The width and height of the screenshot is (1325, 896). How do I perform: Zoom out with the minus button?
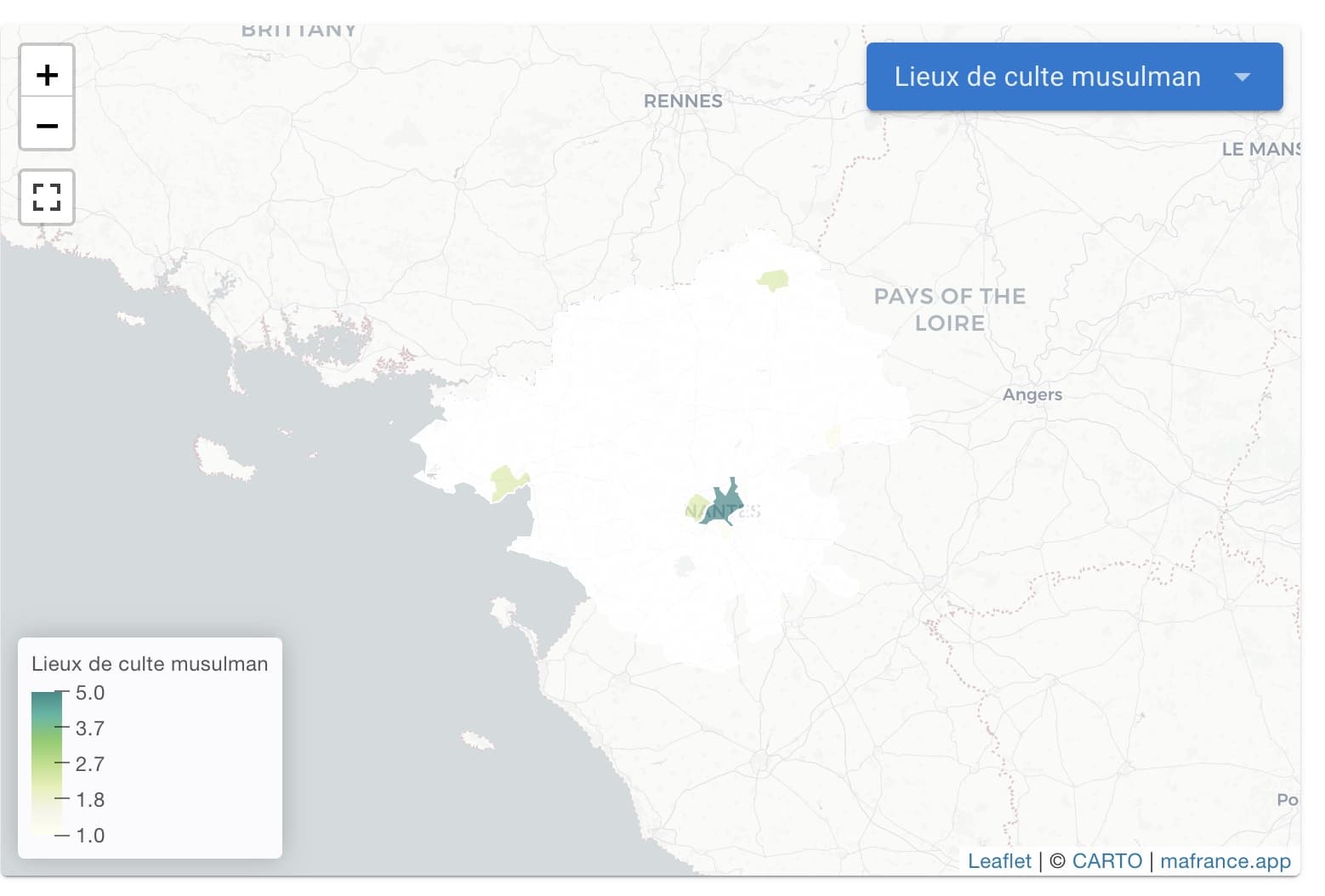(47, 126)
